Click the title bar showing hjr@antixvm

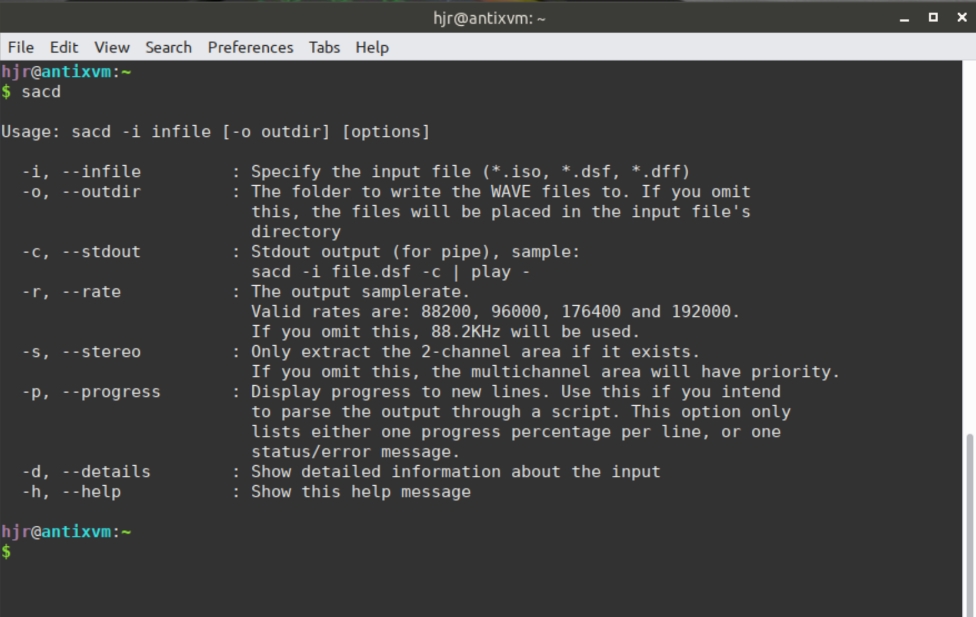pos(487,17)
